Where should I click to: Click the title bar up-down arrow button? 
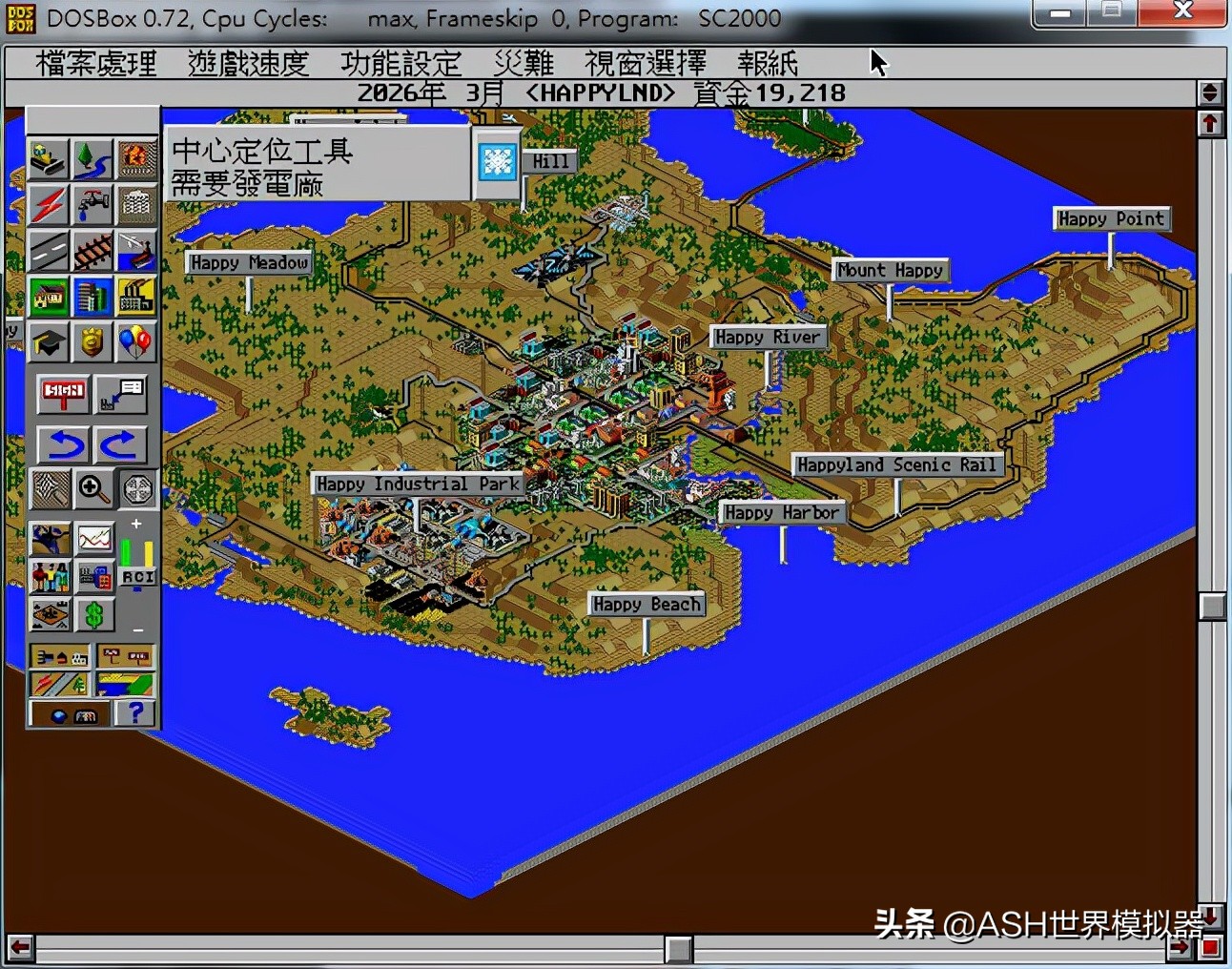[1211, 93]
